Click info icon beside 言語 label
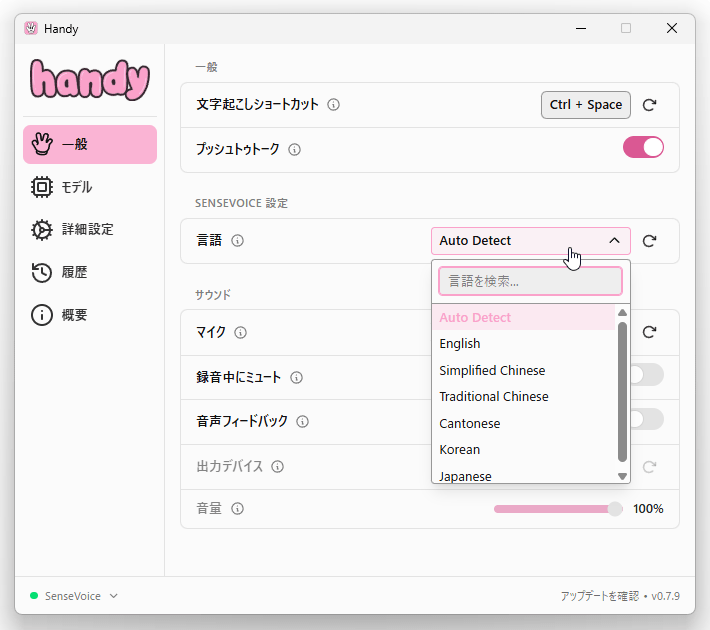The height and width of the screenshot is (630, 710). pyautogui.click(x=237, y=241)
